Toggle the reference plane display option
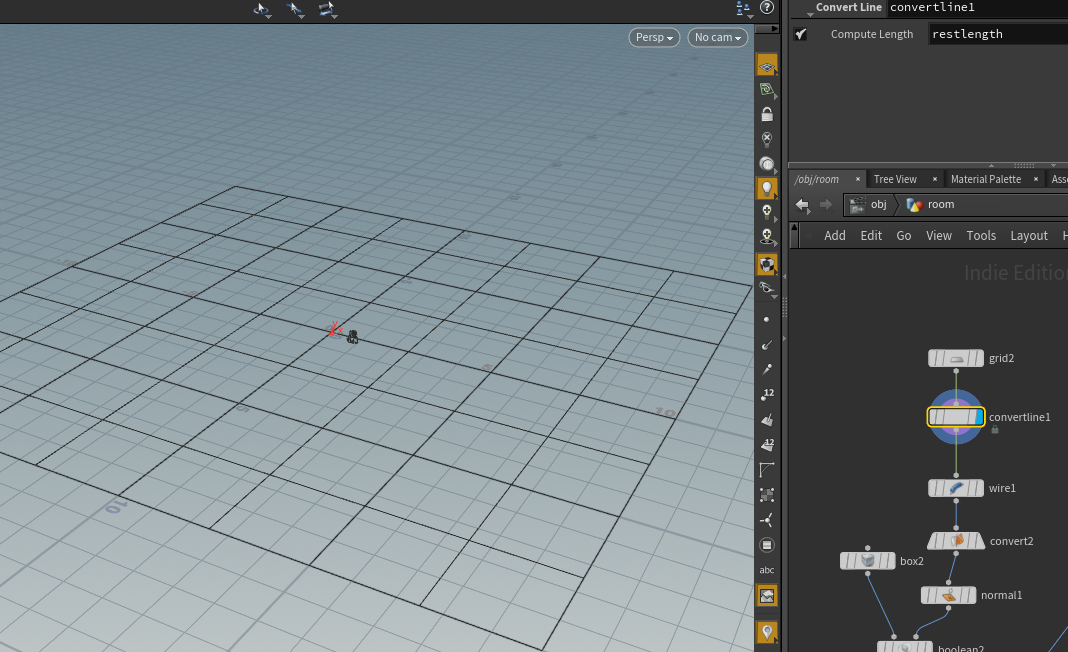The height and width of the screenshot is (652, 1068). [767, 65]
